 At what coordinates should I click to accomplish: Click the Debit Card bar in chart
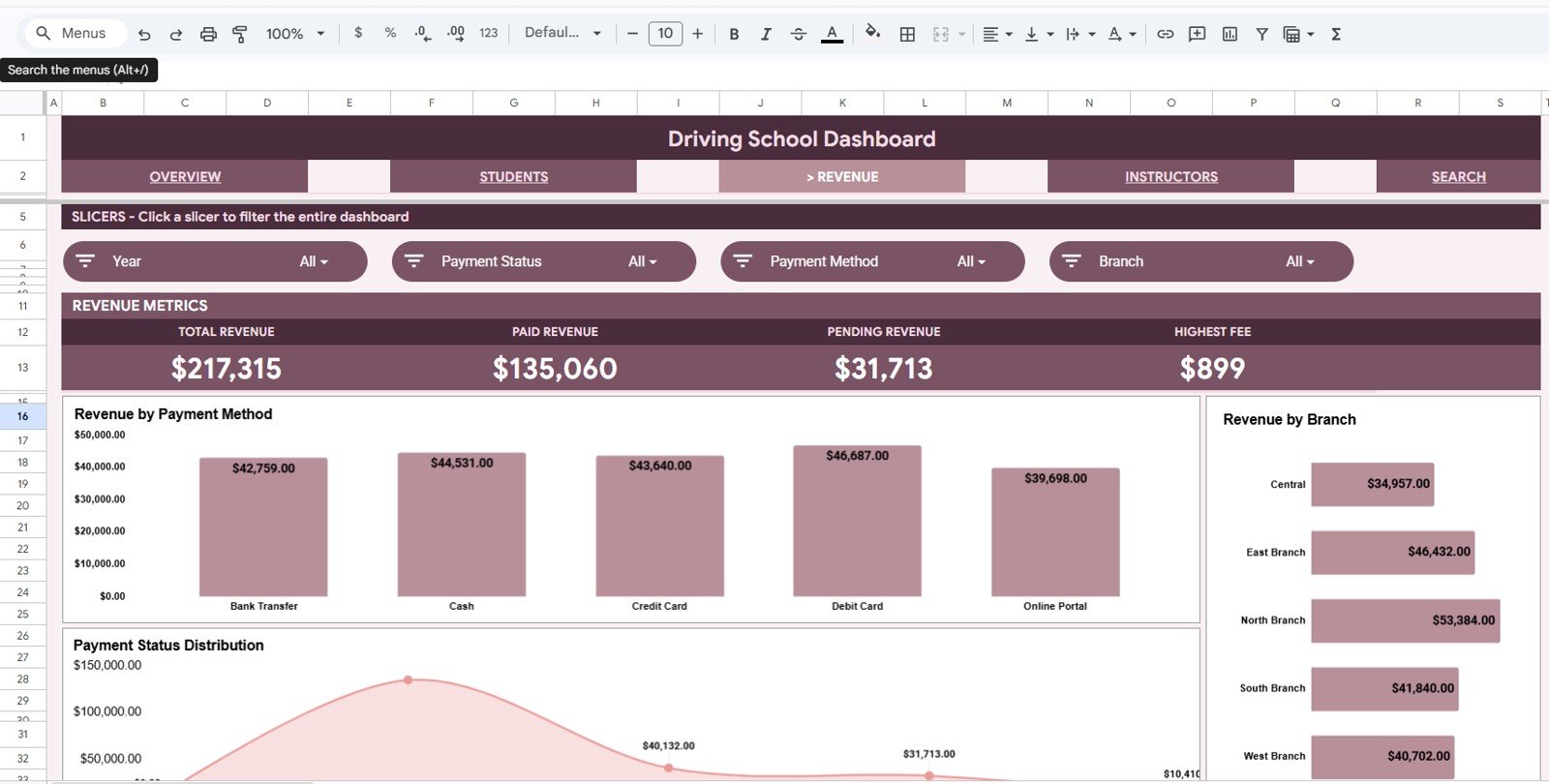tap(857, 521)
